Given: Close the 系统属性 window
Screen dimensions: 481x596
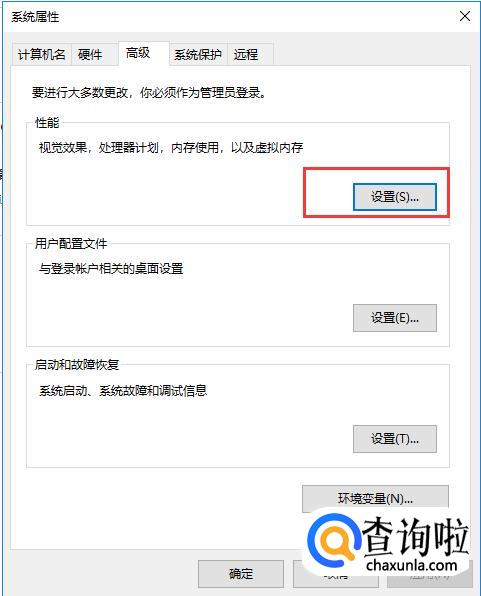Looking at the screenshot, I should click(465, 16).
